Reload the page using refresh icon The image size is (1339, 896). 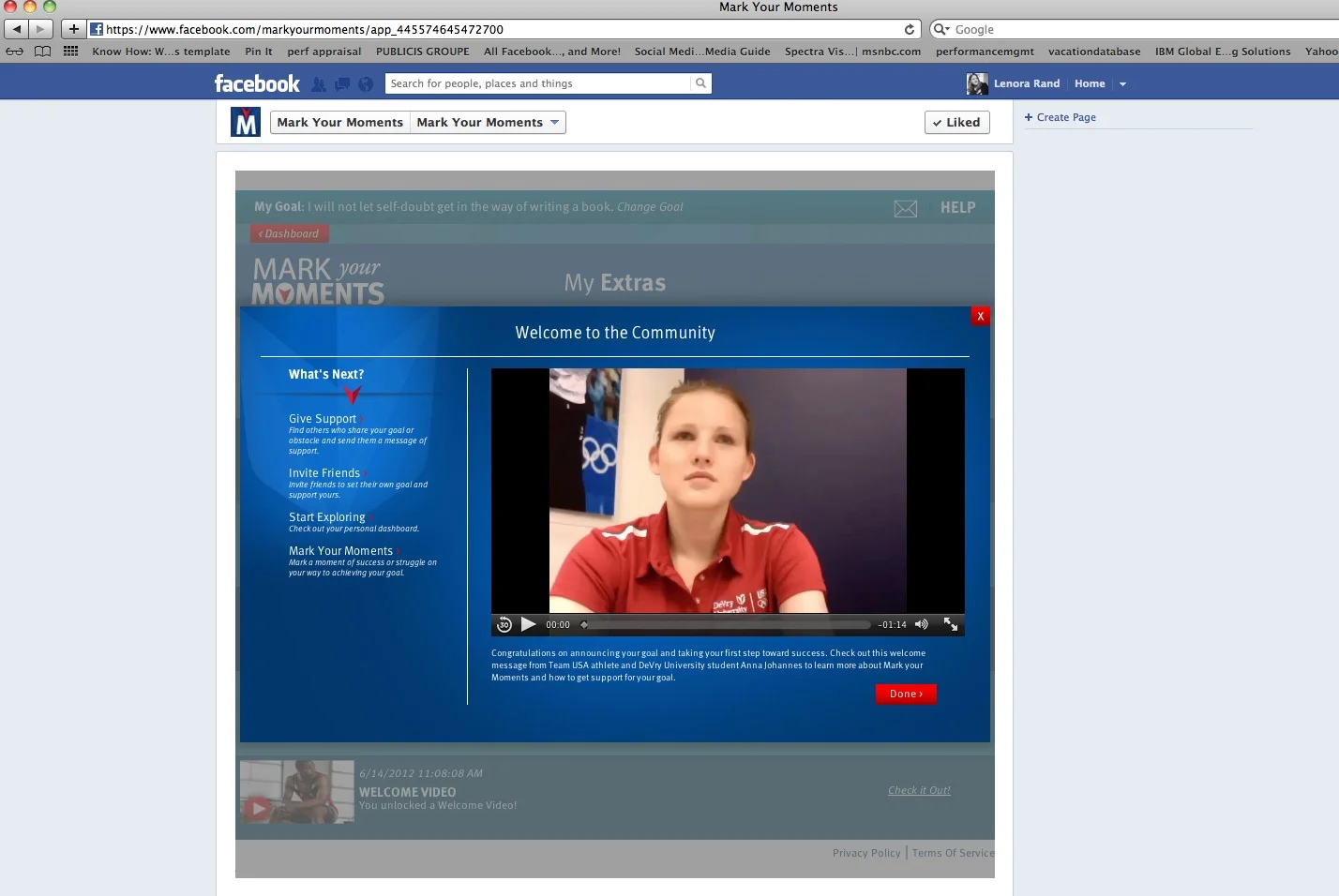pyautogui.click(x=909, y=29)
